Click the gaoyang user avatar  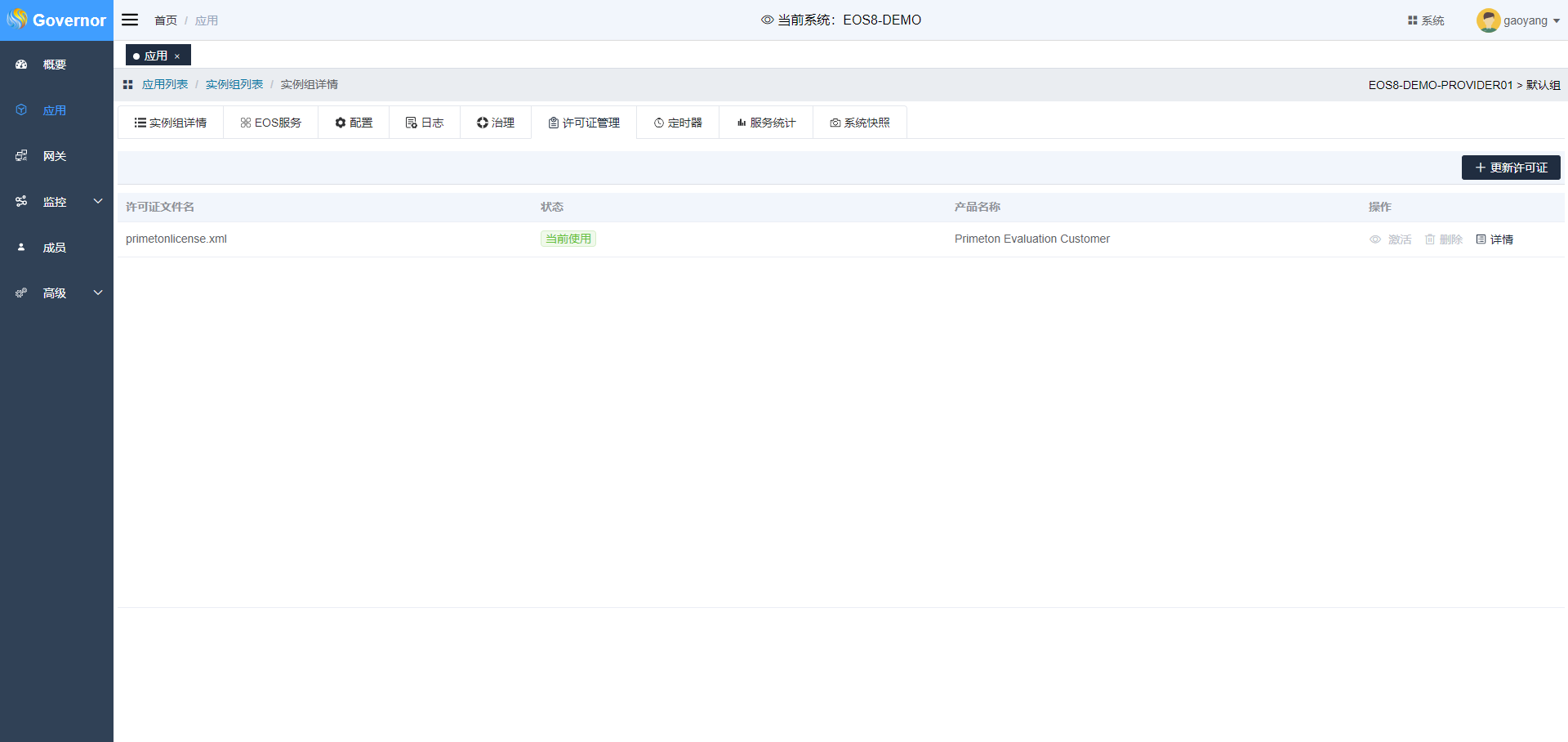click(x=1488, y=20)
